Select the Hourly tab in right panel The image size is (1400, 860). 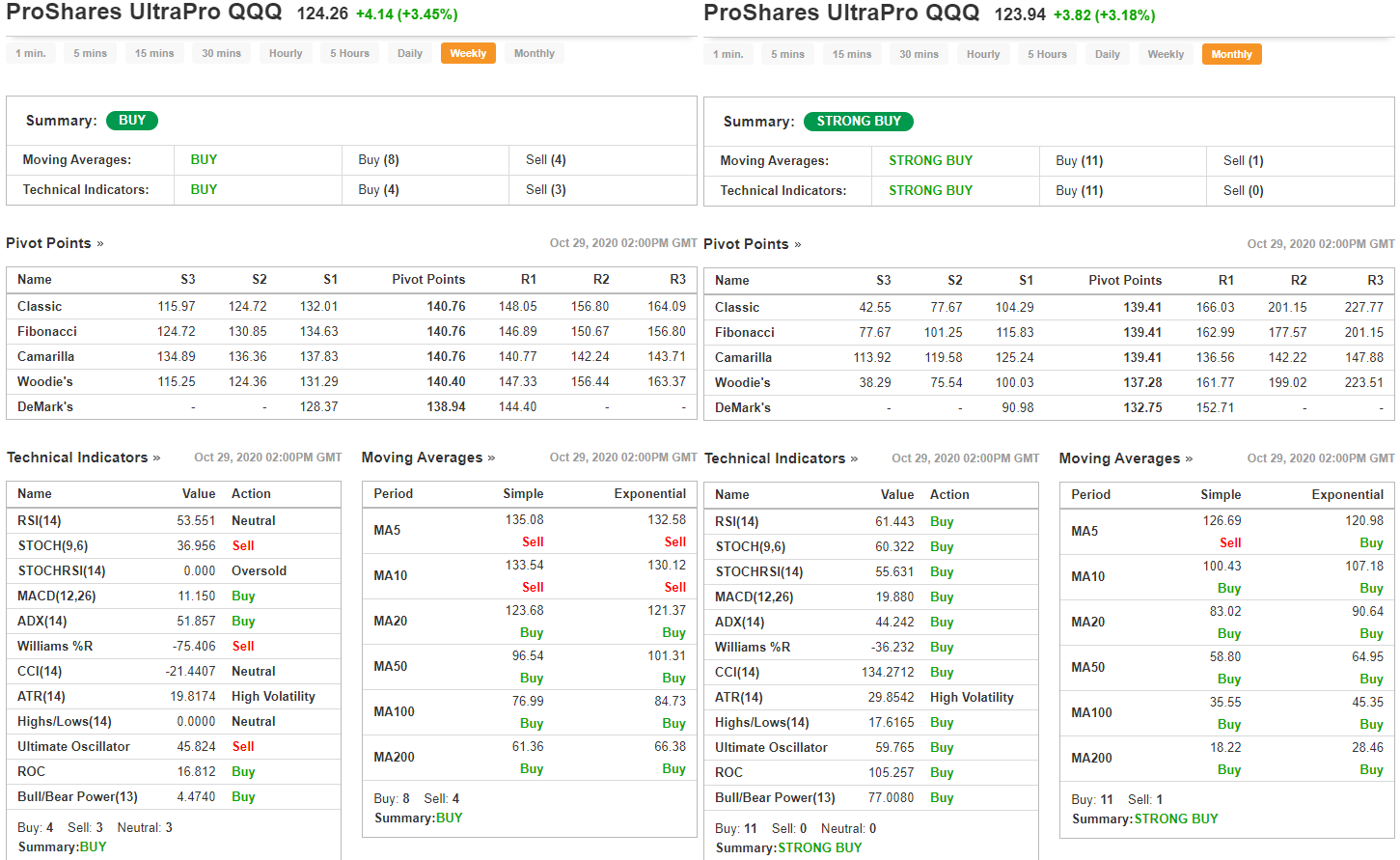click(x=983, y=54)
